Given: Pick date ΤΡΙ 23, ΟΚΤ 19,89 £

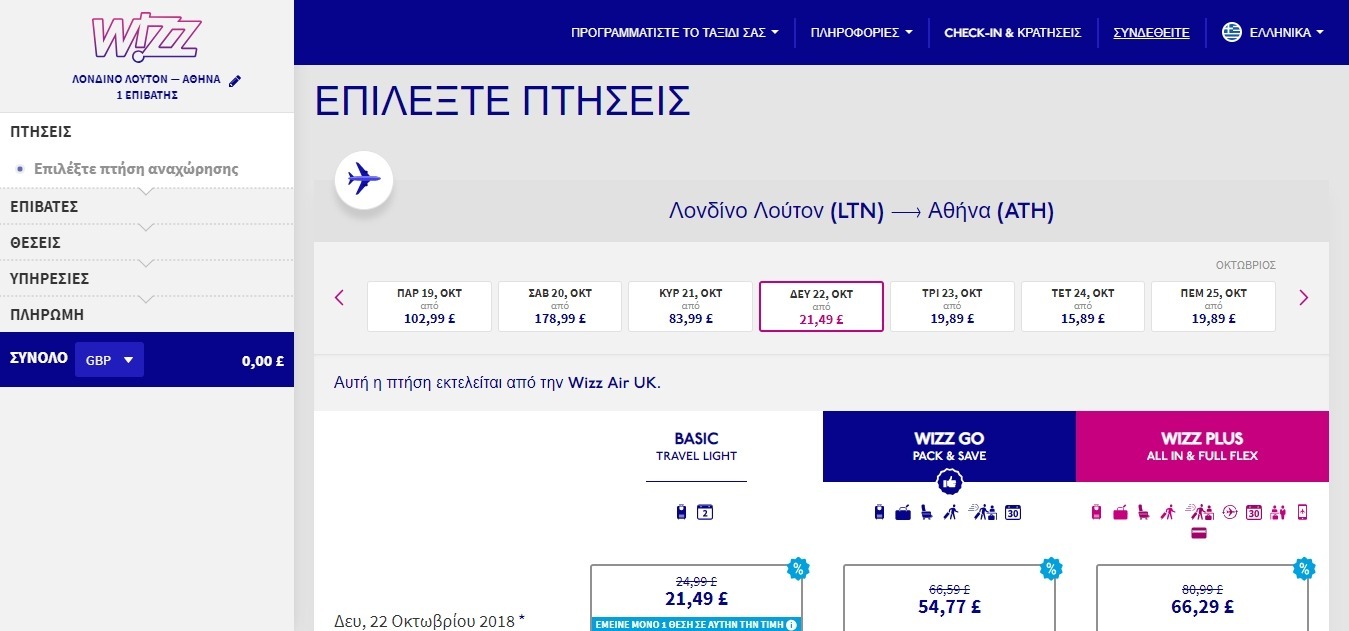Looking at the screenshot, I should (x=952, y=306).
